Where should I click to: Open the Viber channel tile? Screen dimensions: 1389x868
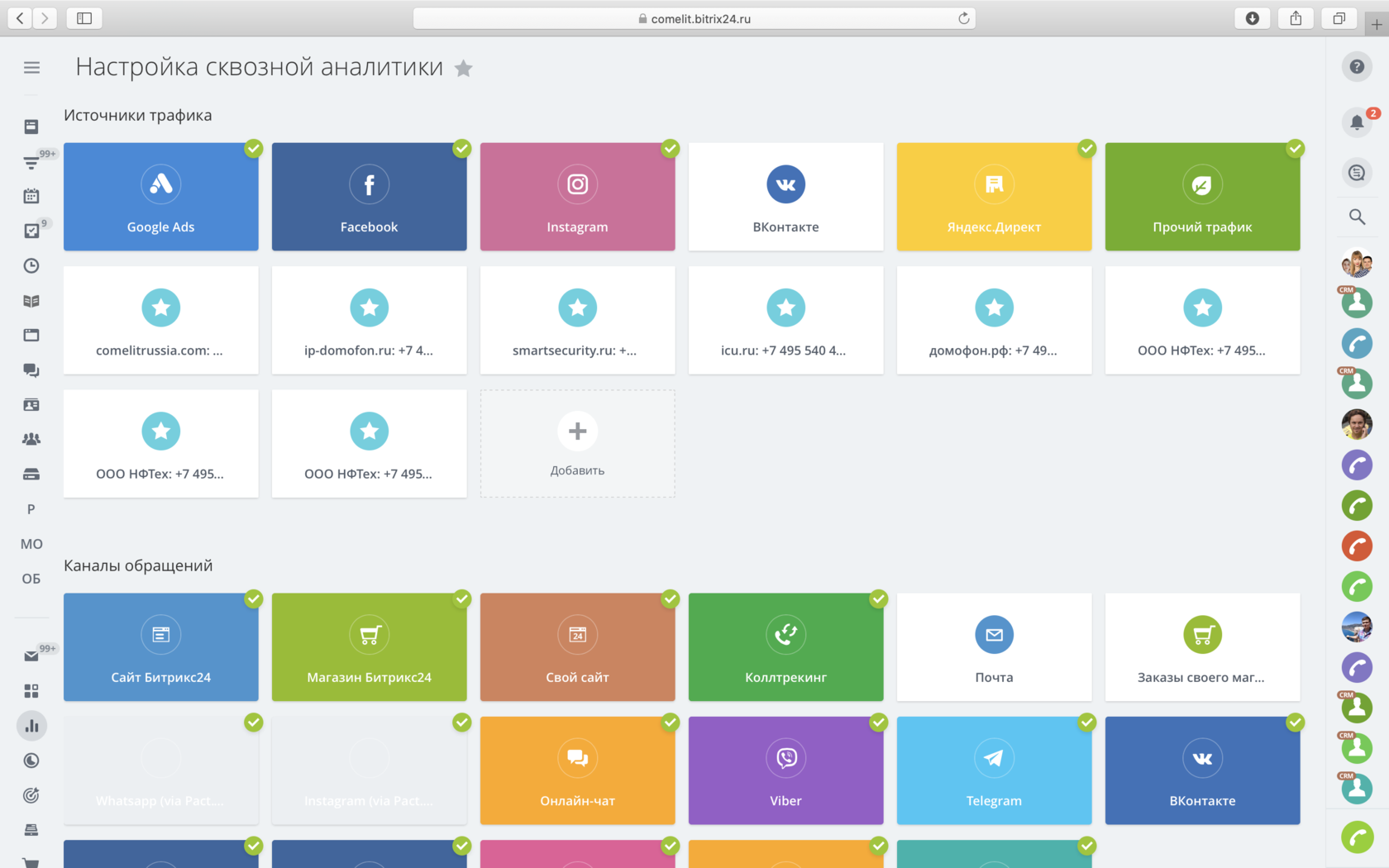pos(785,770)
